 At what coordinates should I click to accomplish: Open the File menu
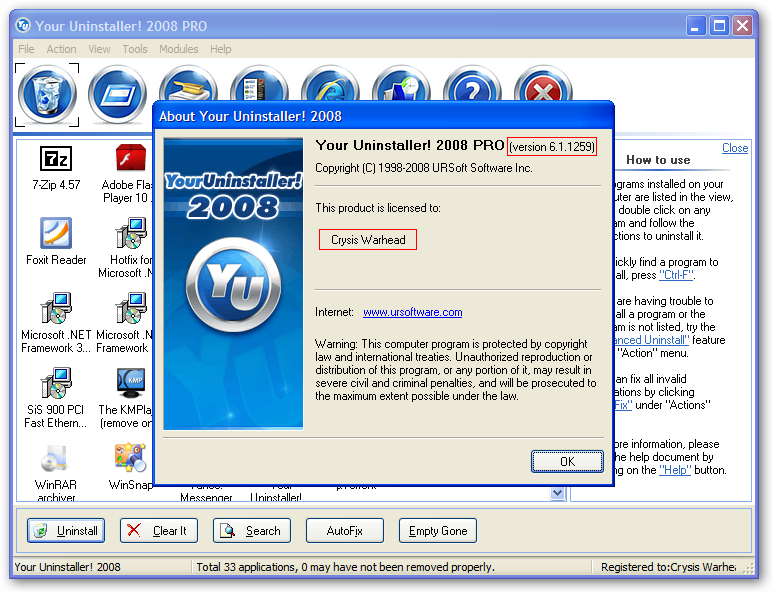click(x=26, y=49)
